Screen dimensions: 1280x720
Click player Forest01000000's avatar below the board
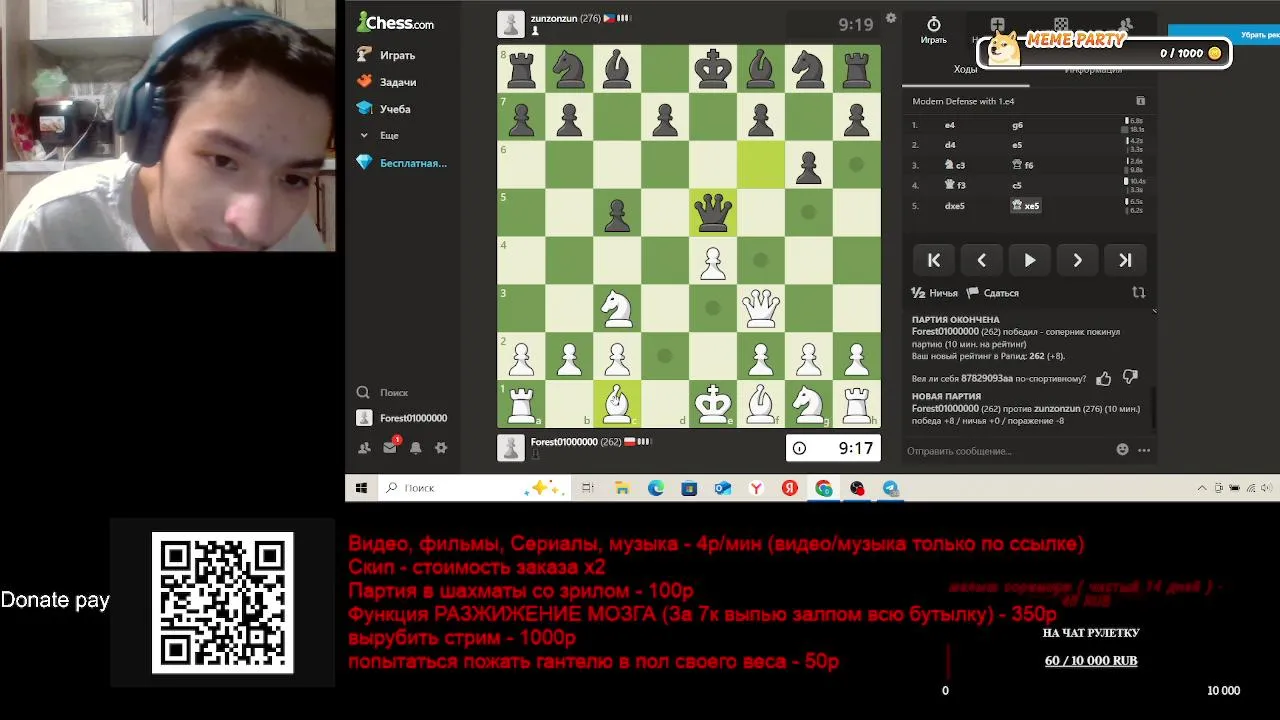click(x=511, y=447)
